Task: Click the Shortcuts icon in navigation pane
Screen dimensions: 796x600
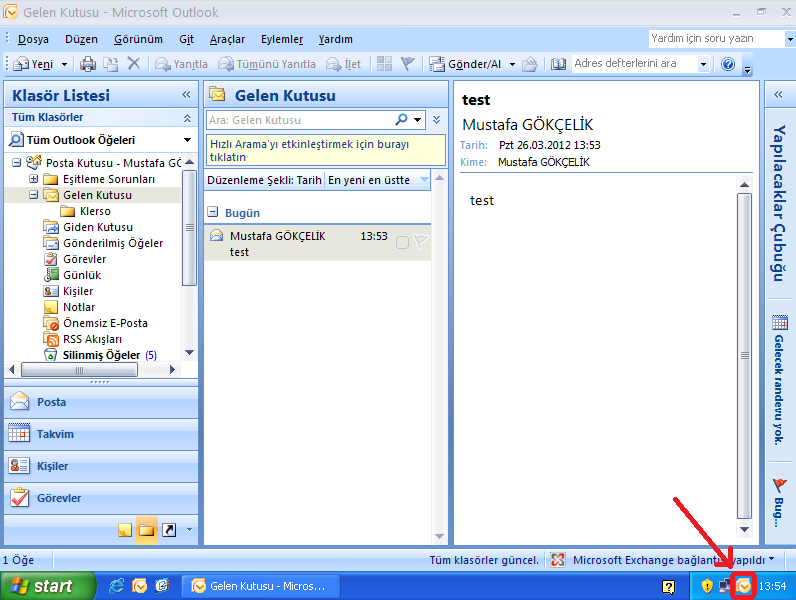Action: tap(169, 529)
